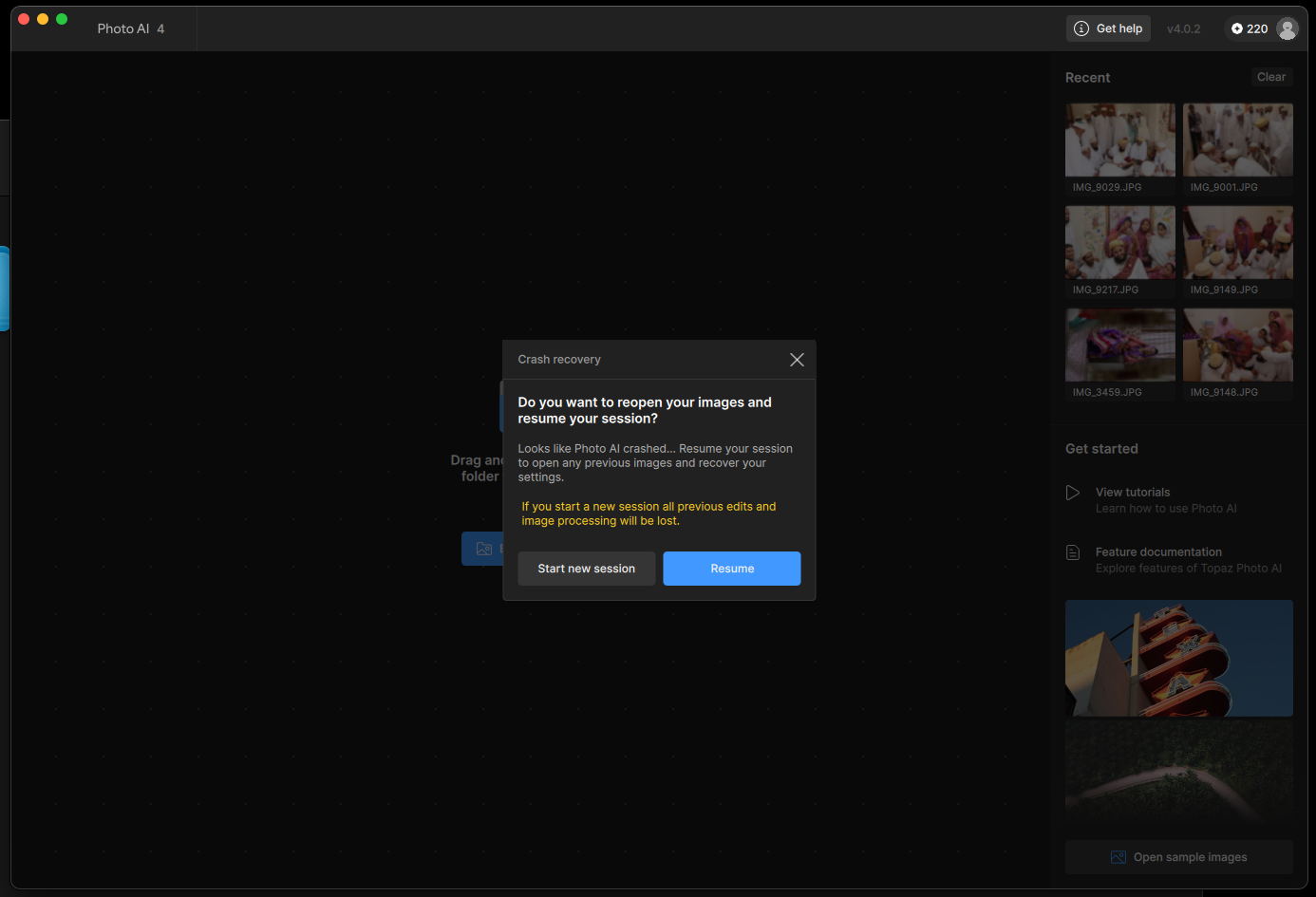Click the yellow warning about lost edits
This screenshot has height=897, width=1316.
click(x=649, y=514)
